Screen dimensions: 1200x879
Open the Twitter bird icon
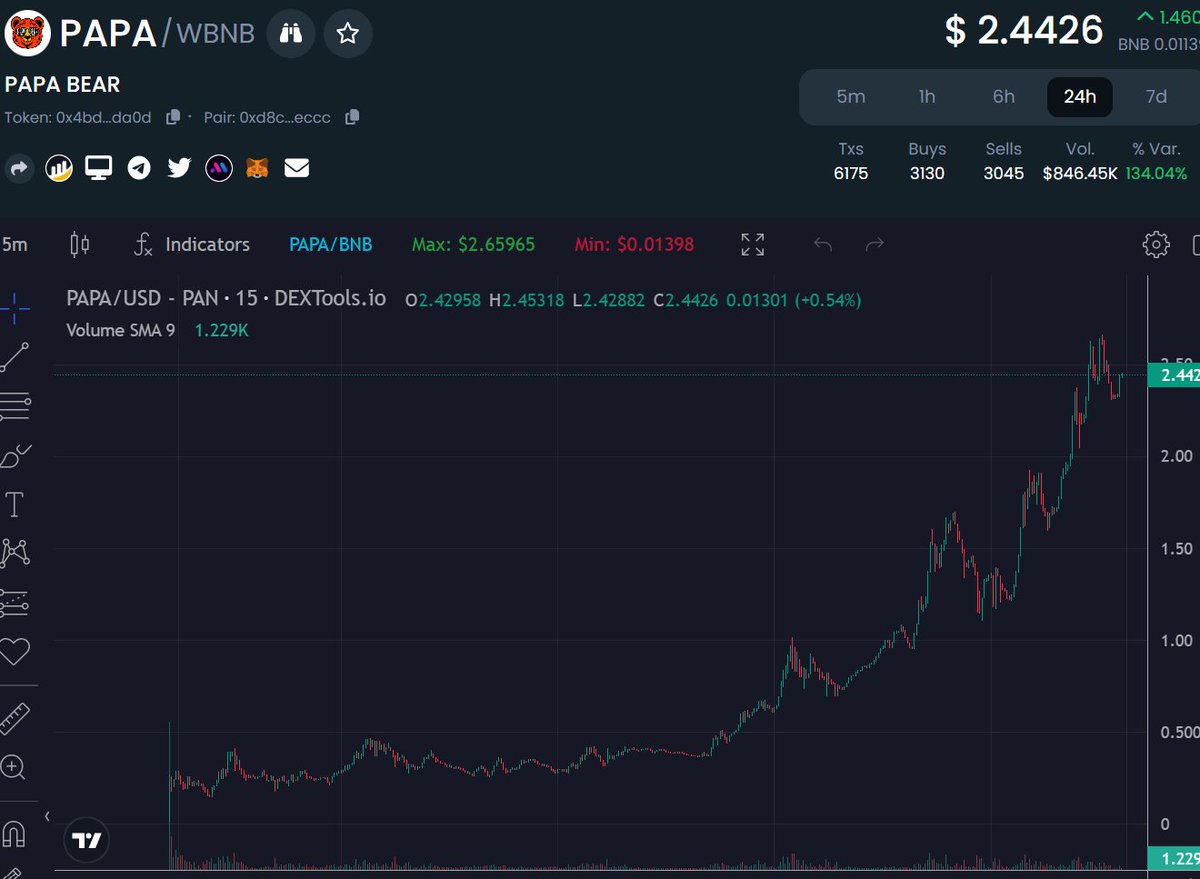point(179,168)
